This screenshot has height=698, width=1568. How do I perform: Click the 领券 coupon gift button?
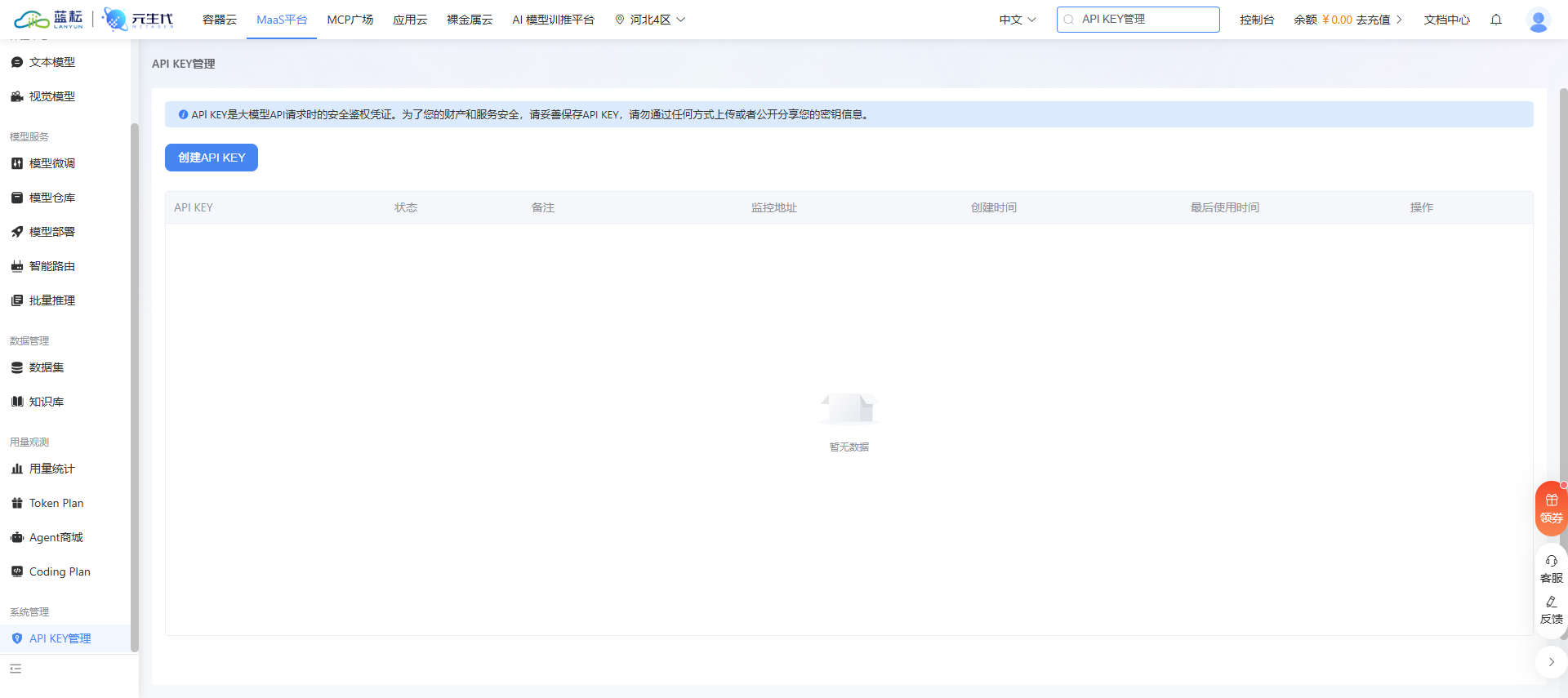pos(1551,509)
